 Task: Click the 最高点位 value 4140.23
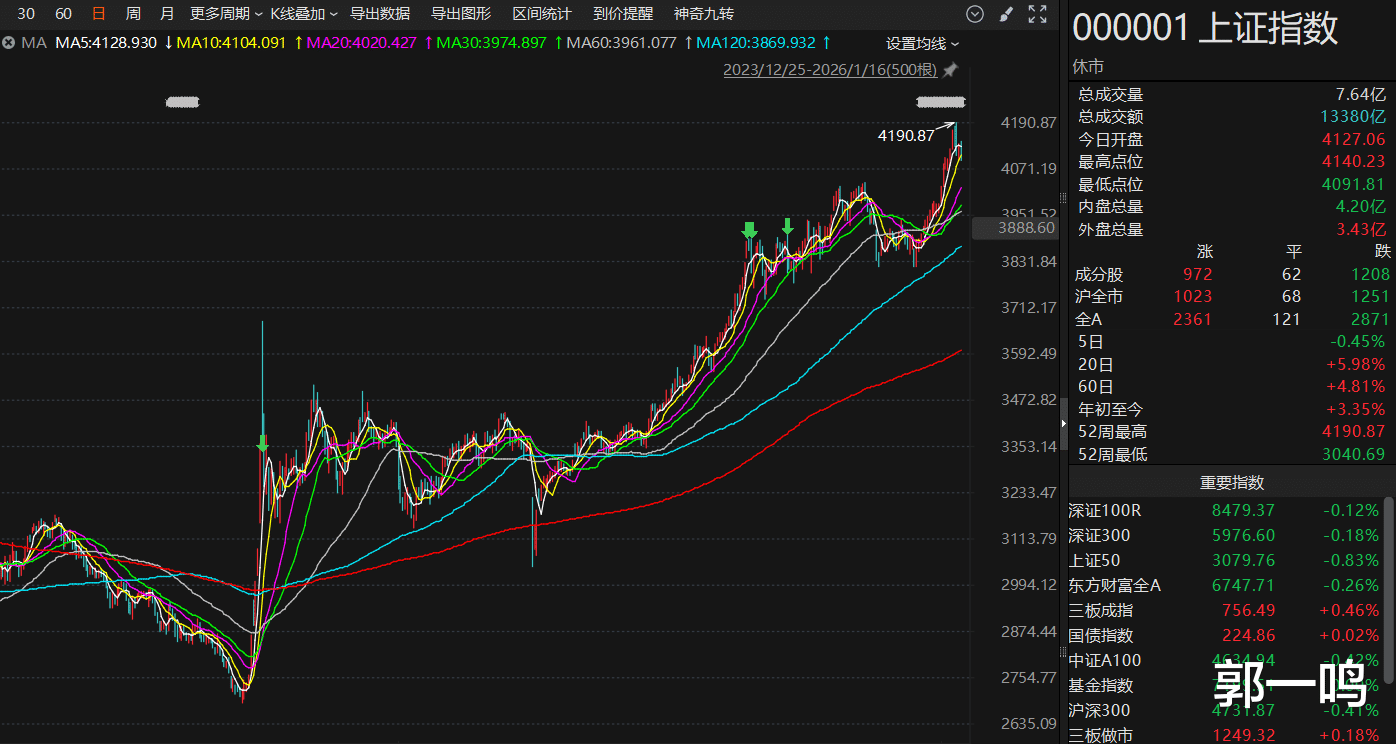click(x=1354, y=162)
